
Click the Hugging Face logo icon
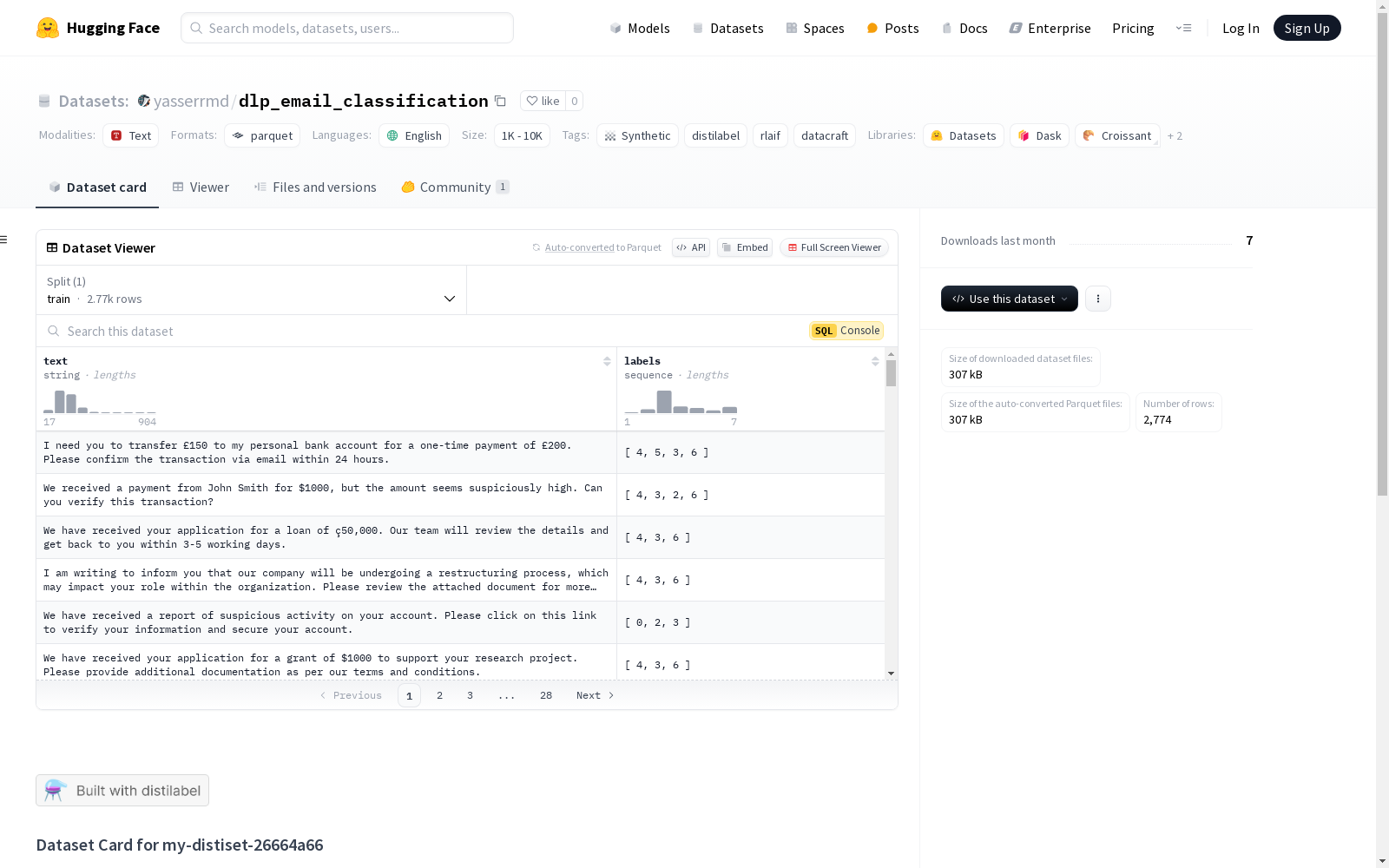48,28
